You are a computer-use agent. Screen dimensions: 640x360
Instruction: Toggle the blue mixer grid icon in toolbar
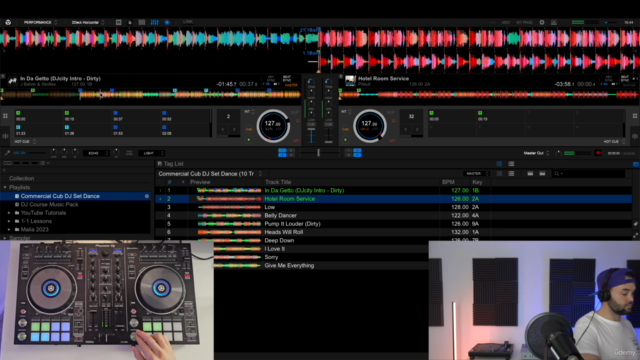[x=155, y=22]
